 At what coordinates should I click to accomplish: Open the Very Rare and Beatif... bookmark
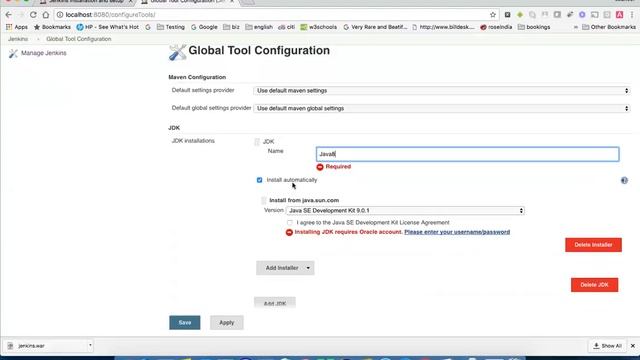375,27
